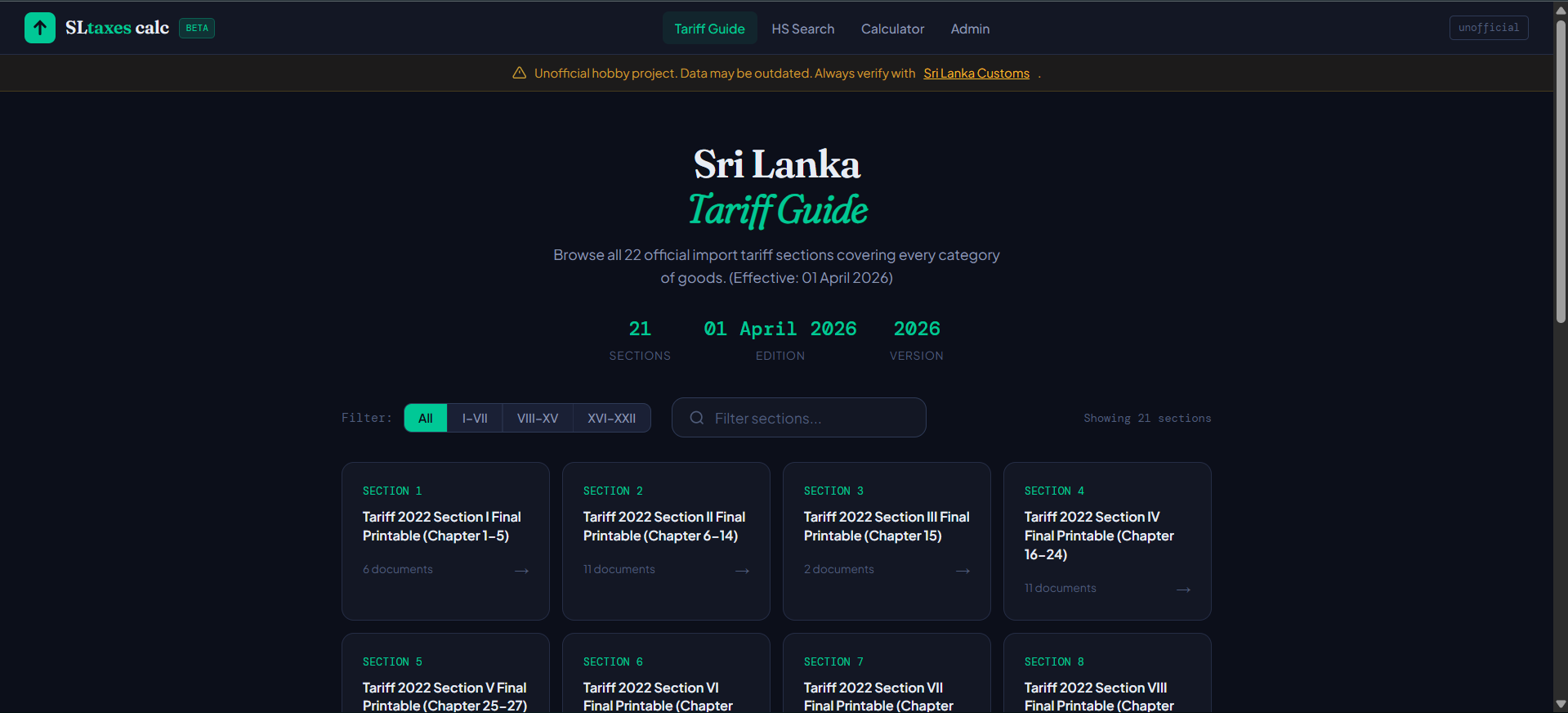The width and height of the screenshot is (1568, 713).
Task: Click 'Showing 21 sections' text
Action: pos(1147,418)
